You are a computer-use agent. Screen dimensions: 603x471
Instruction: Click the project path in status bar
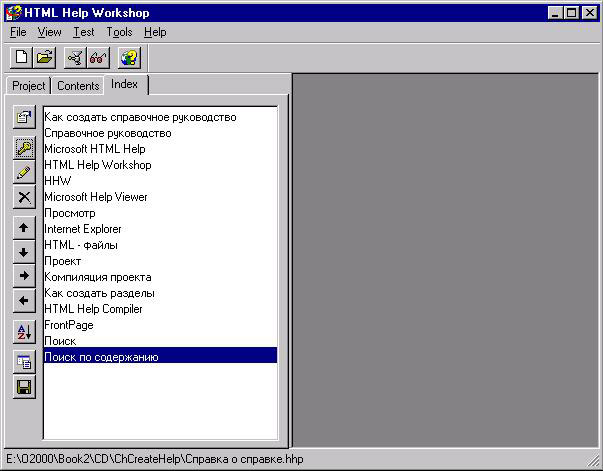point(155,459)
